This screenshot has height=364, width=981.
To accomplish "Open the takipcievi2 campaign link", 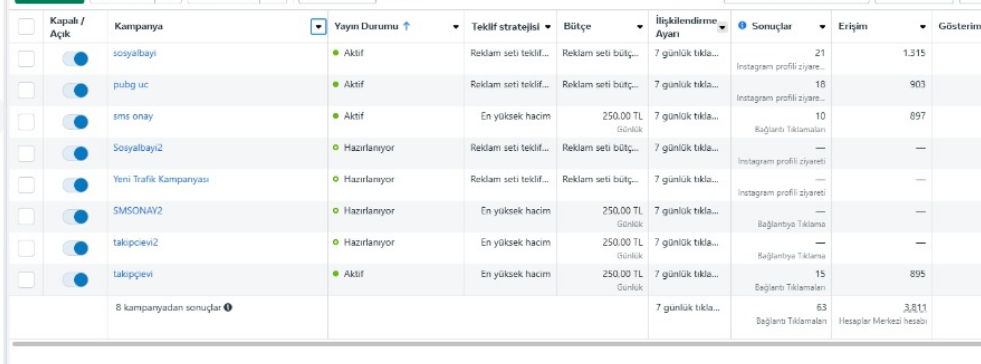I will [136, 242].
